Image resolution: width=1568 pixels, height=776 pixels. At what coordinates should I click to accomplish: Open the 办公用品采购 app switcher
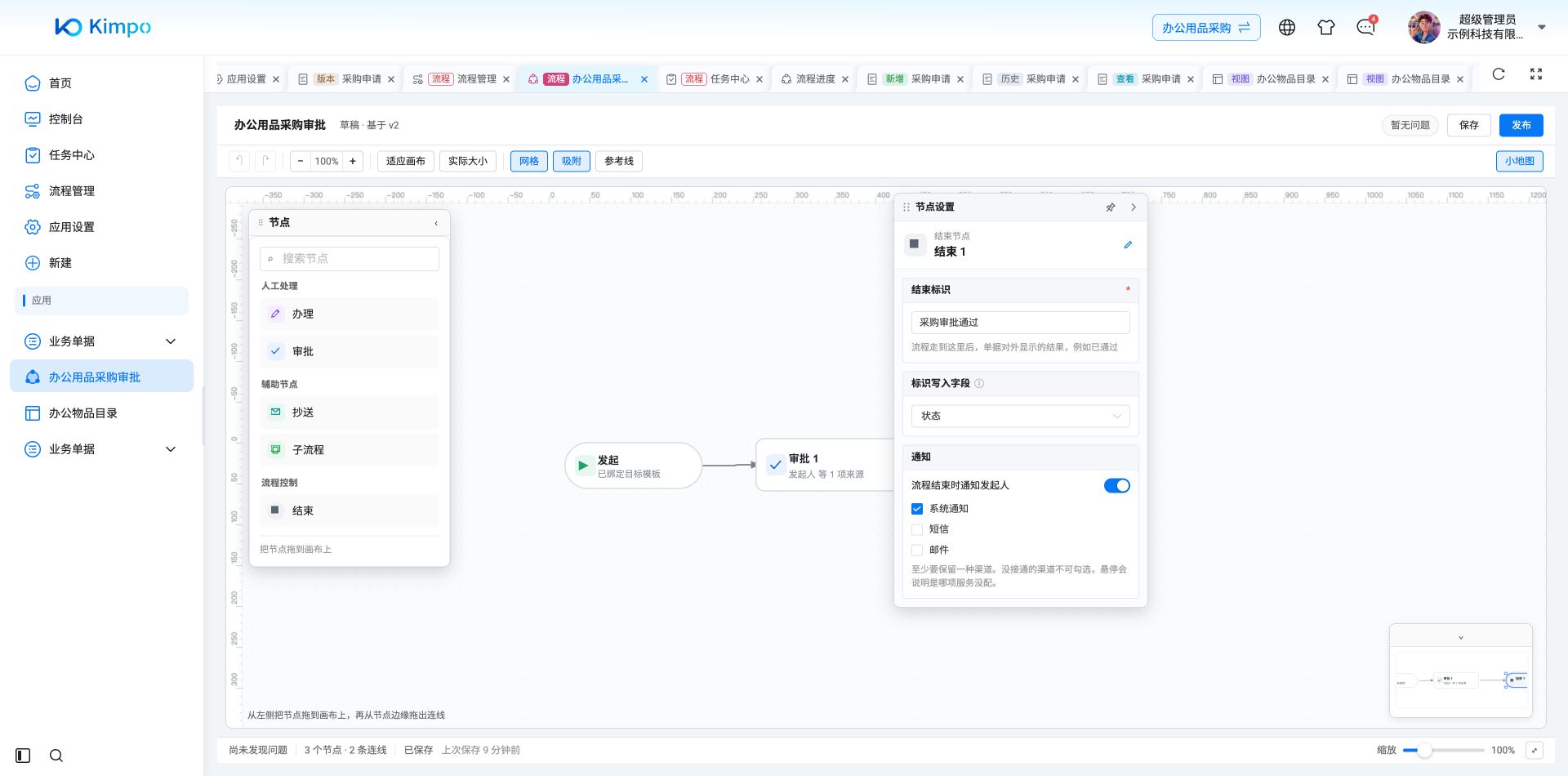coord(1206,27)
